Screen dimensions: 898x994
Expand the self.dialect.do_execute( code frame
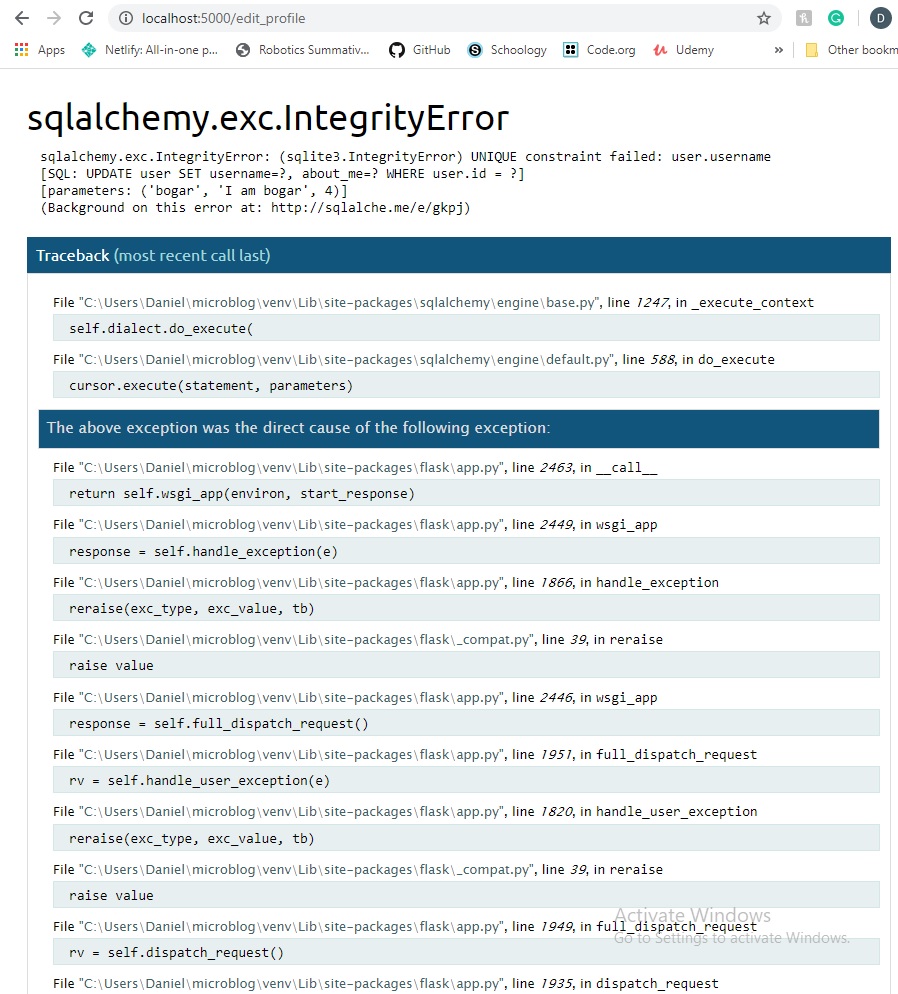[466, 328]
